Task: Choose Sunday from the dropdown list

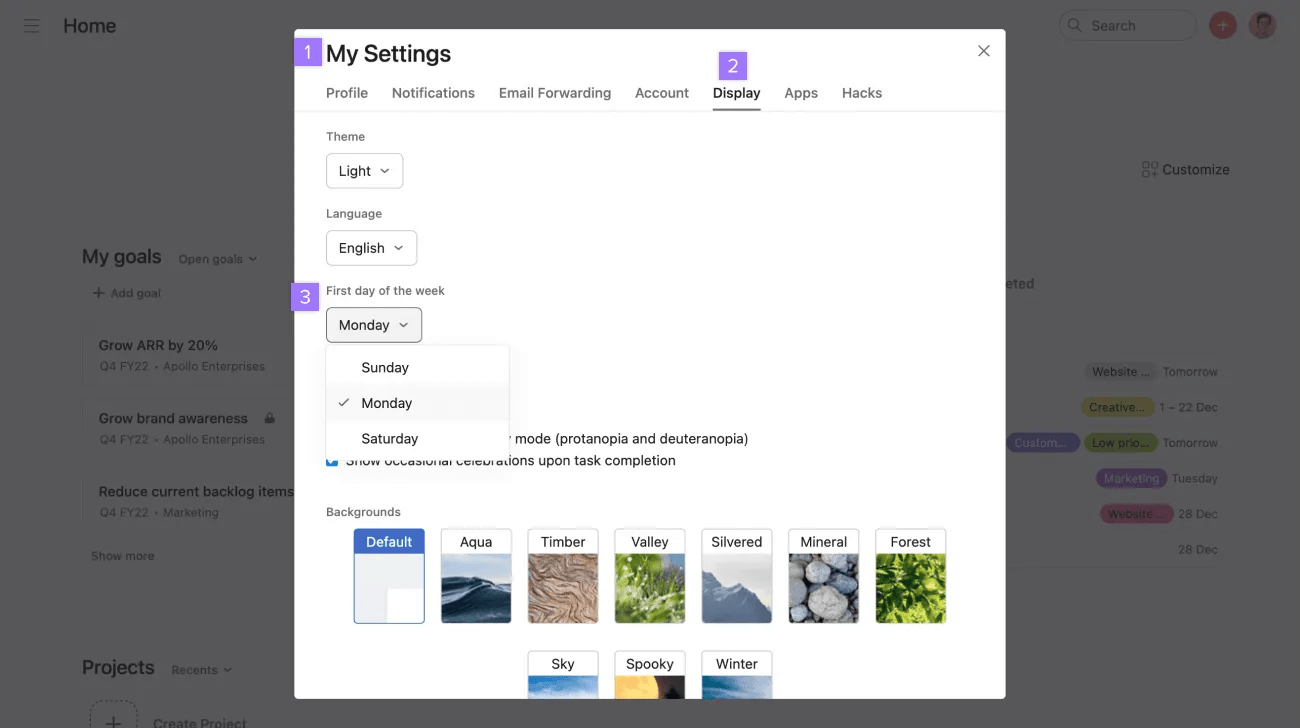Action: click(x=385, y=367)
